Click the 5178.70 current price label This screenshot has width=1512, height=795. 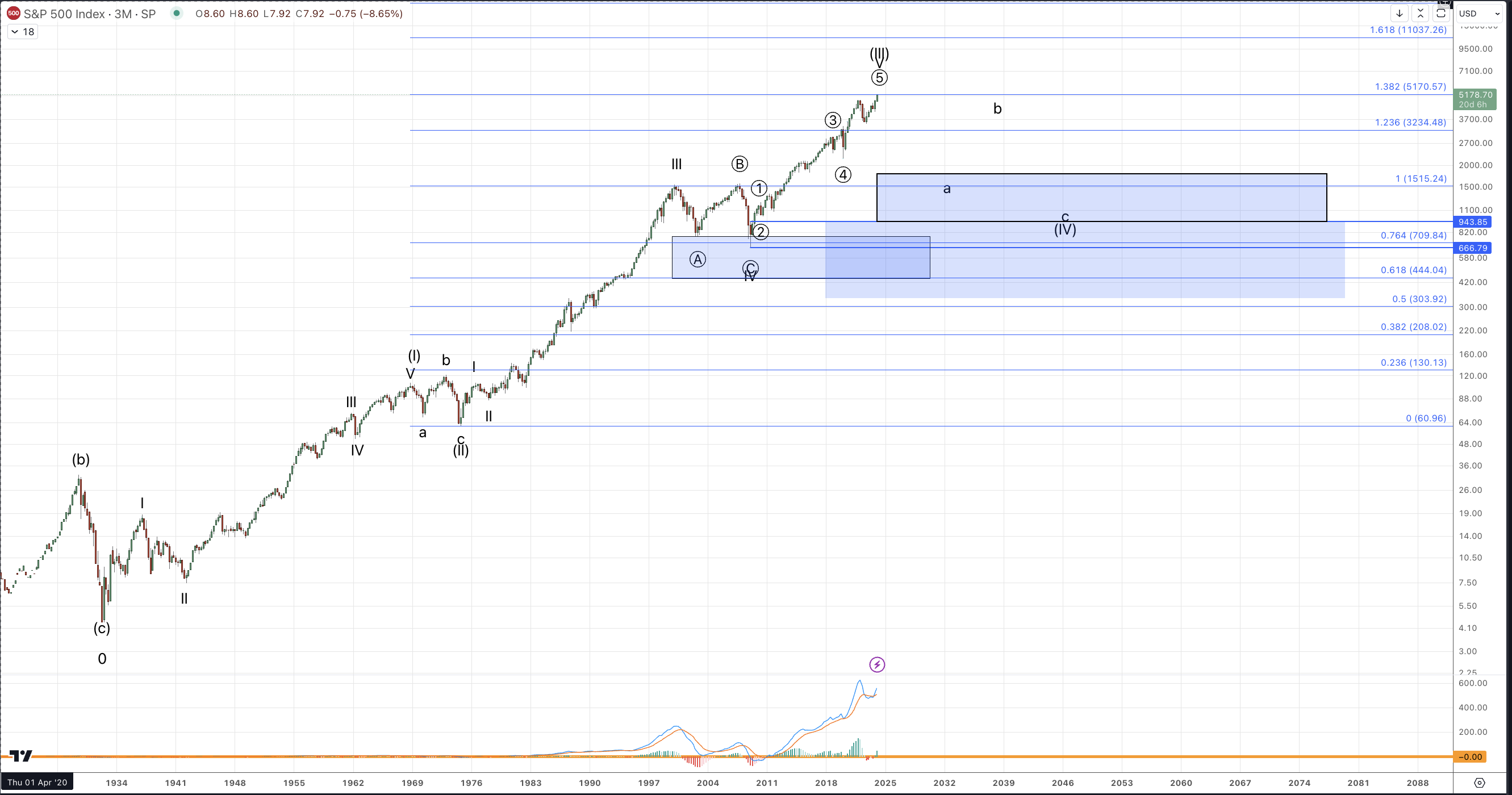coord(1475,94)
